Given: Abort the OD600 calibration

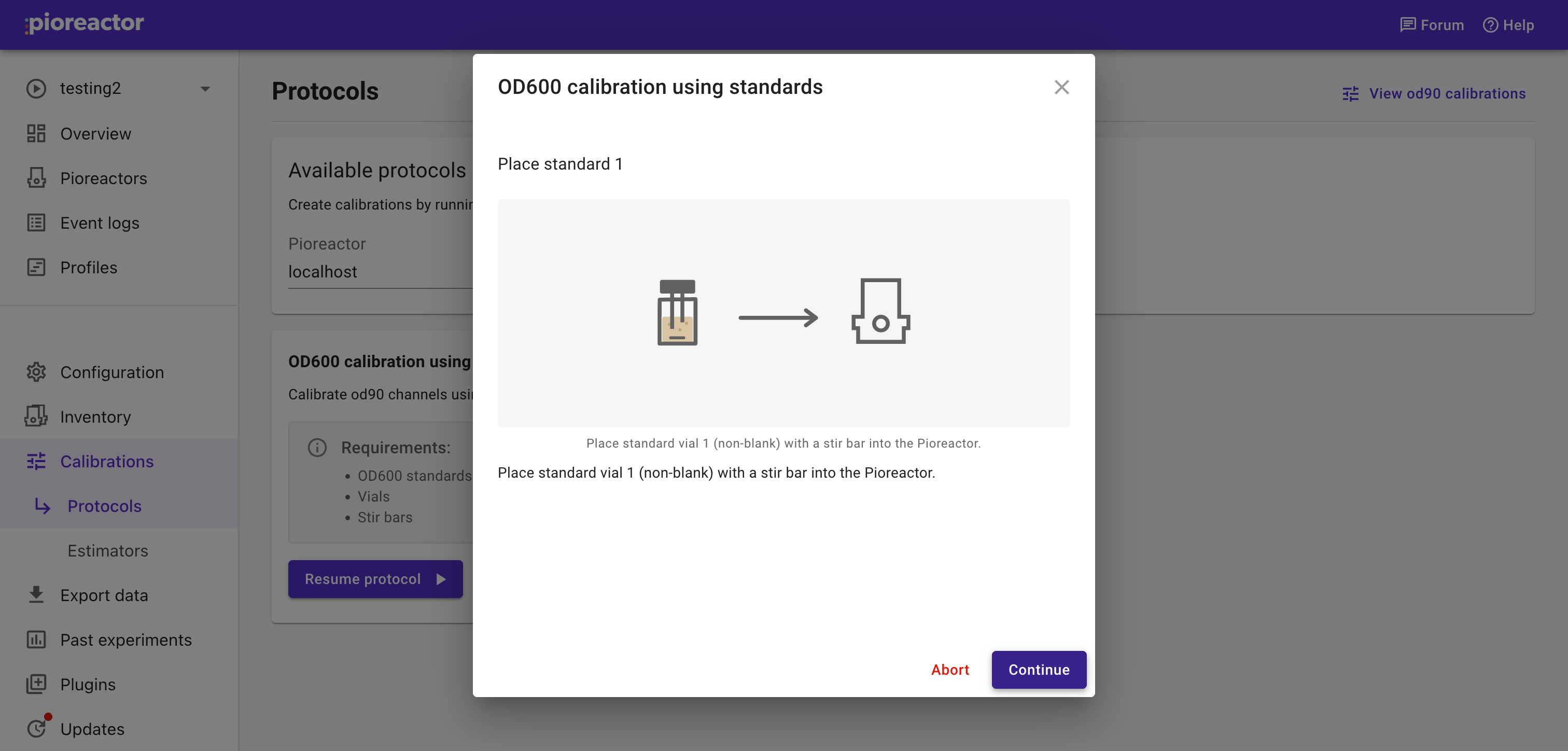Looking at the screenshot, I should click(x=949, y=670).
